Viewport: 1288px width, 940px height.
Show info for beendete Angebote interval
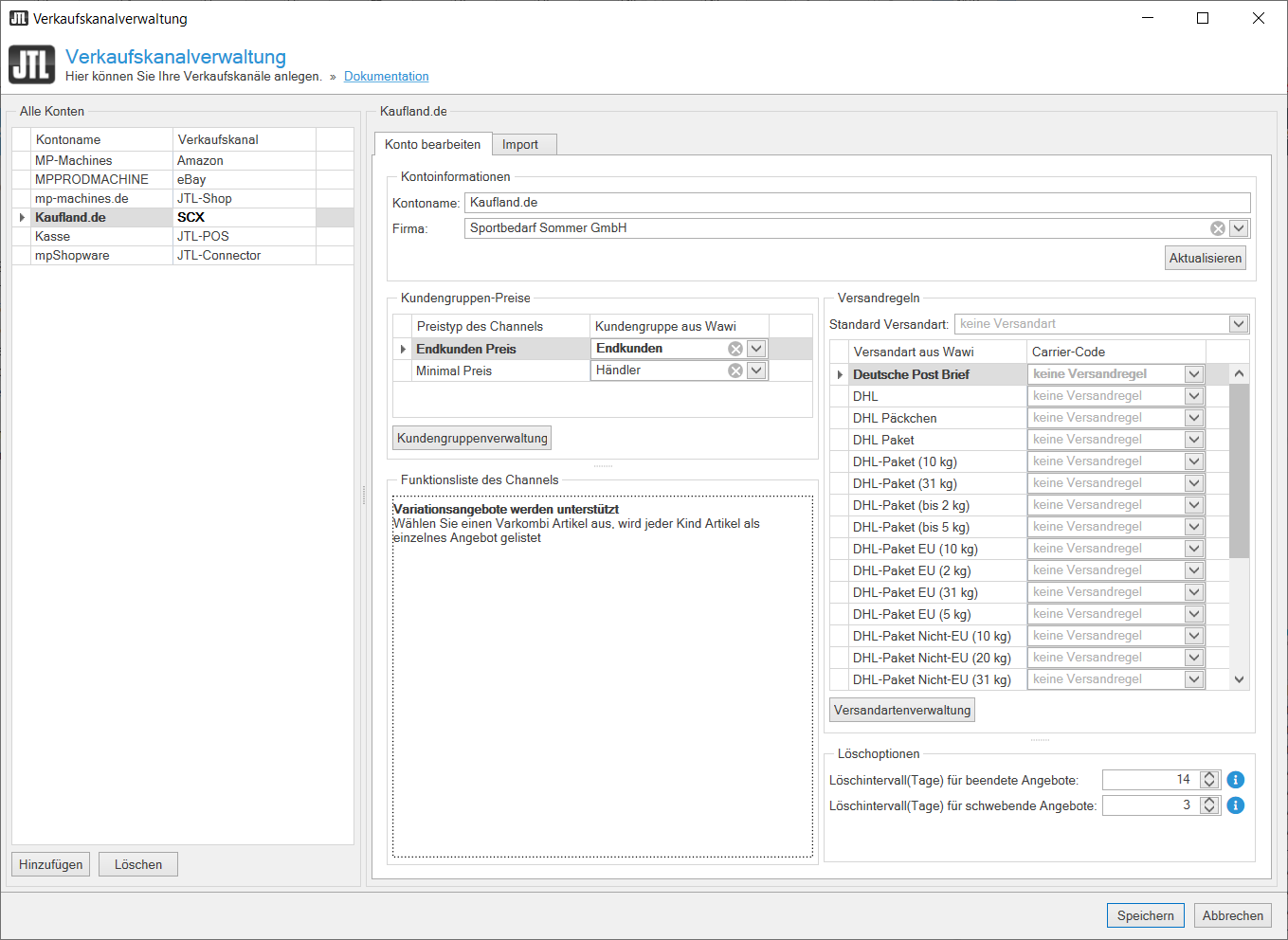tap(1236, 780)
